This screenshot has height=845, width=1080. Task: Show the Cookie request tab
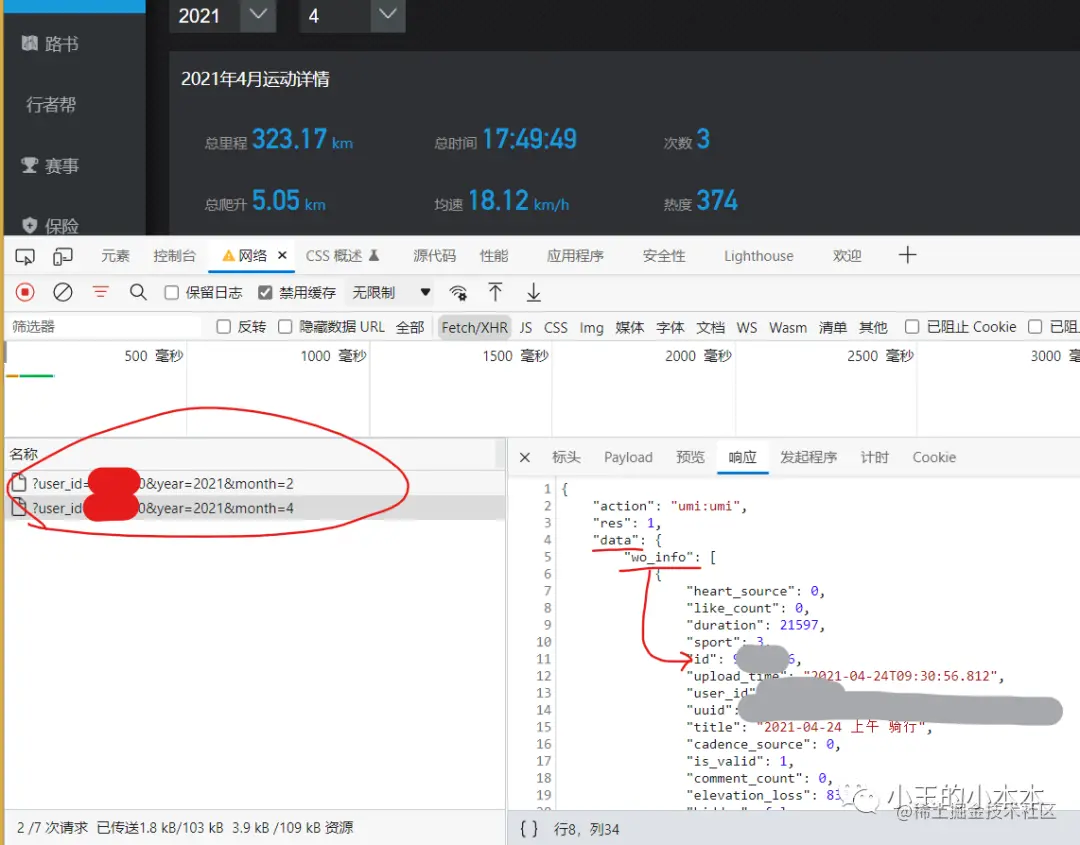[x=934, y=457]
